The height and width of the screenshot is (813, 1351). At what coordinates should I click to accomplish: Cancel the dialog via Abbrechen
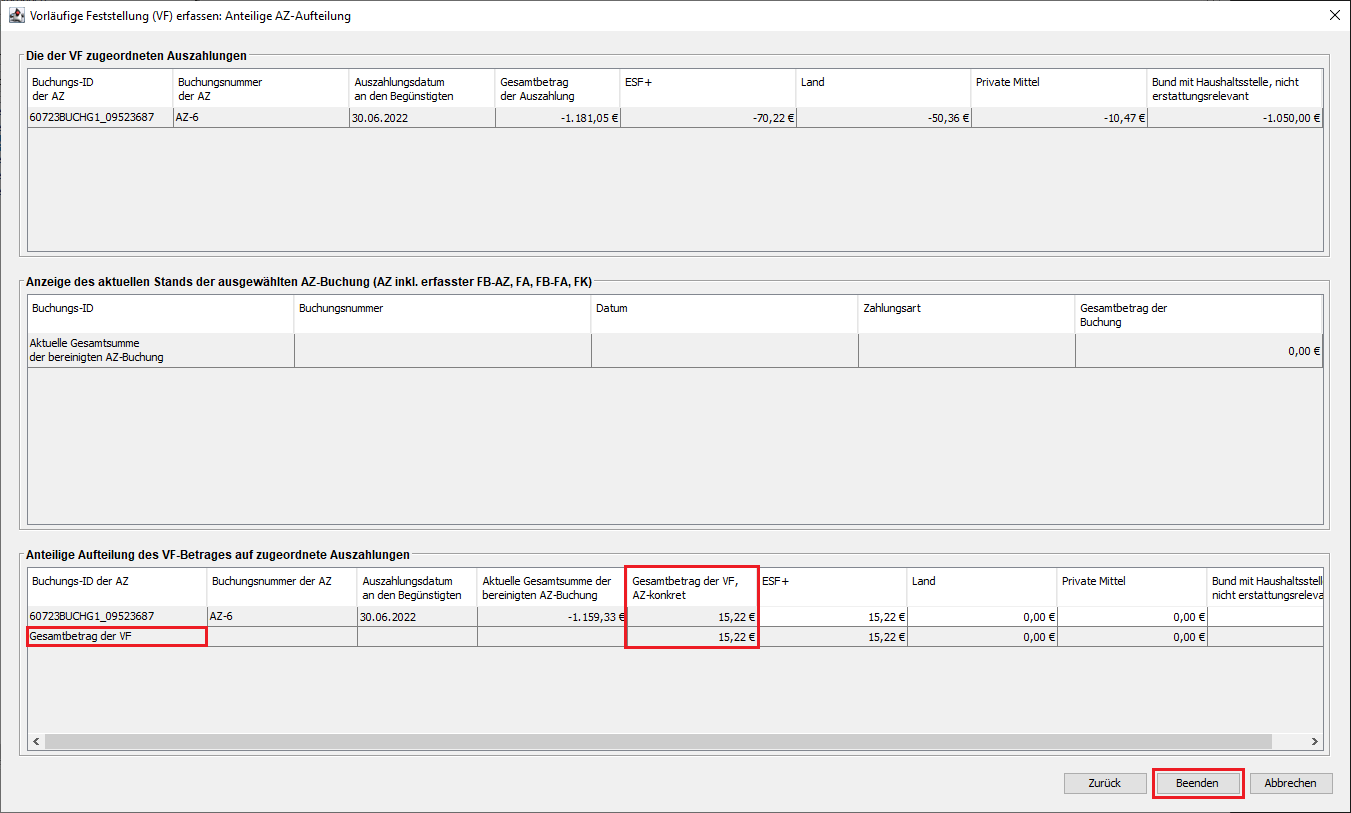(x=1291, y=783)
